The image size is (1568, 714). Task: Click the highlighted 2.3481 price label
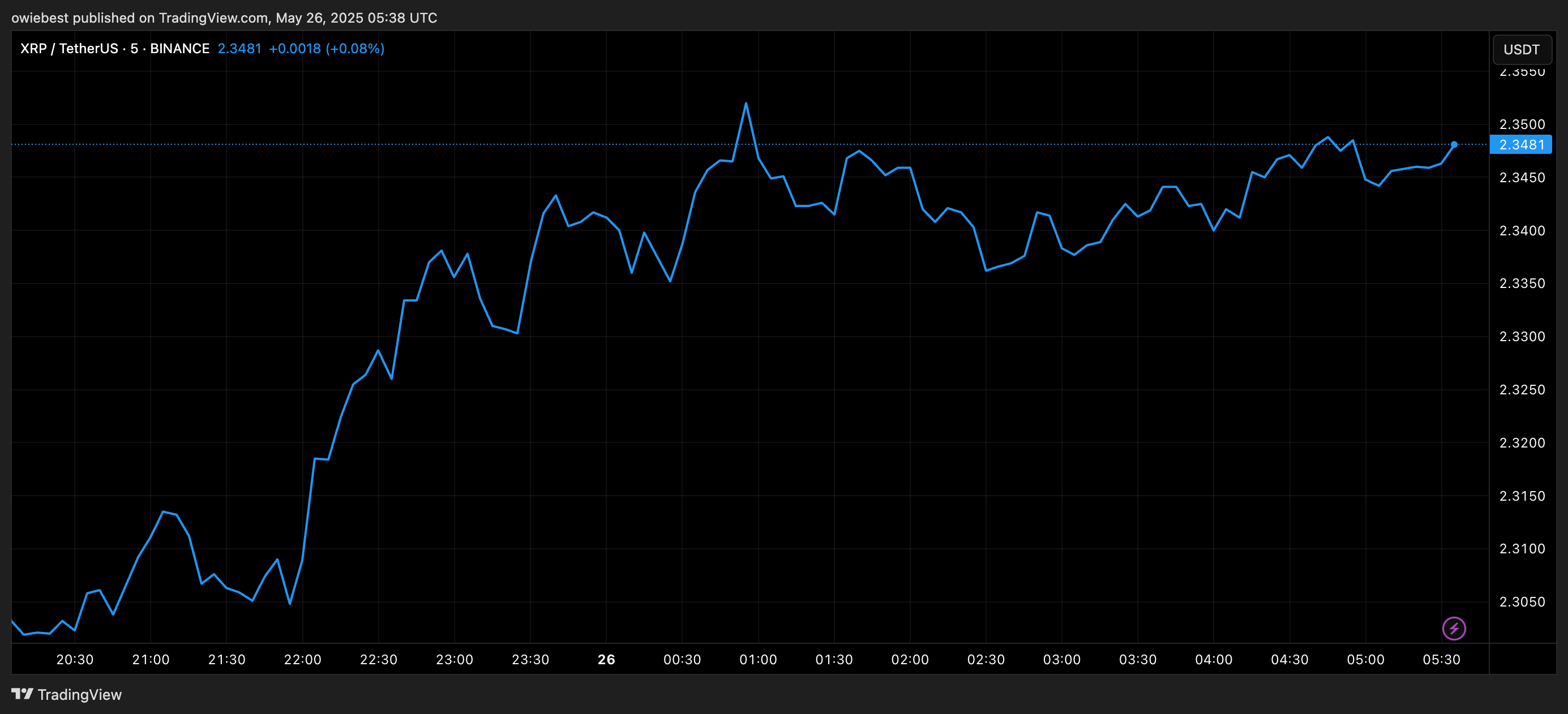coord(1520,145)
